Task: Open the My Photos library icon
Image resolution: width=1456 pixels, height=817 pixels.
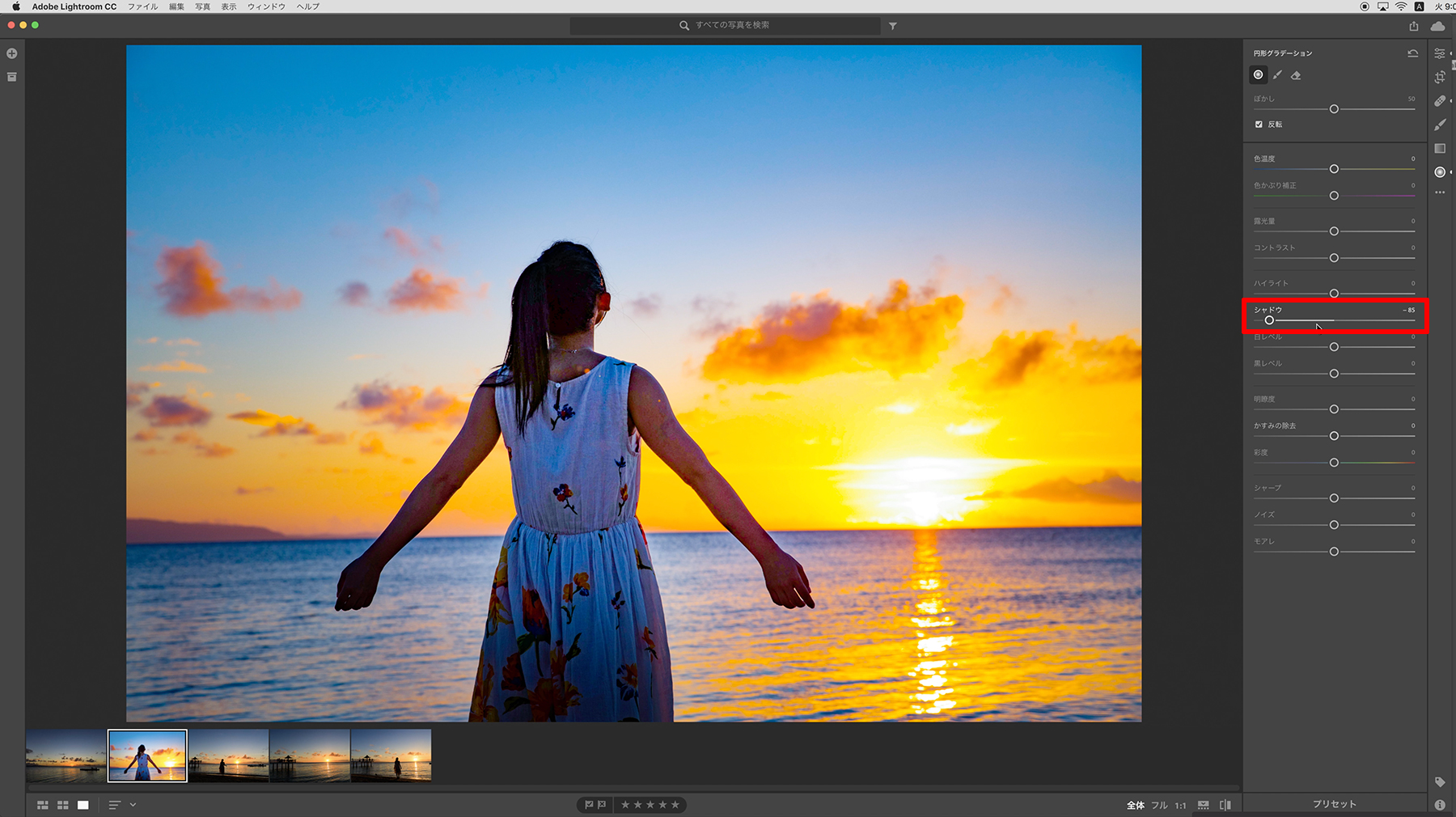Action: 12,77
